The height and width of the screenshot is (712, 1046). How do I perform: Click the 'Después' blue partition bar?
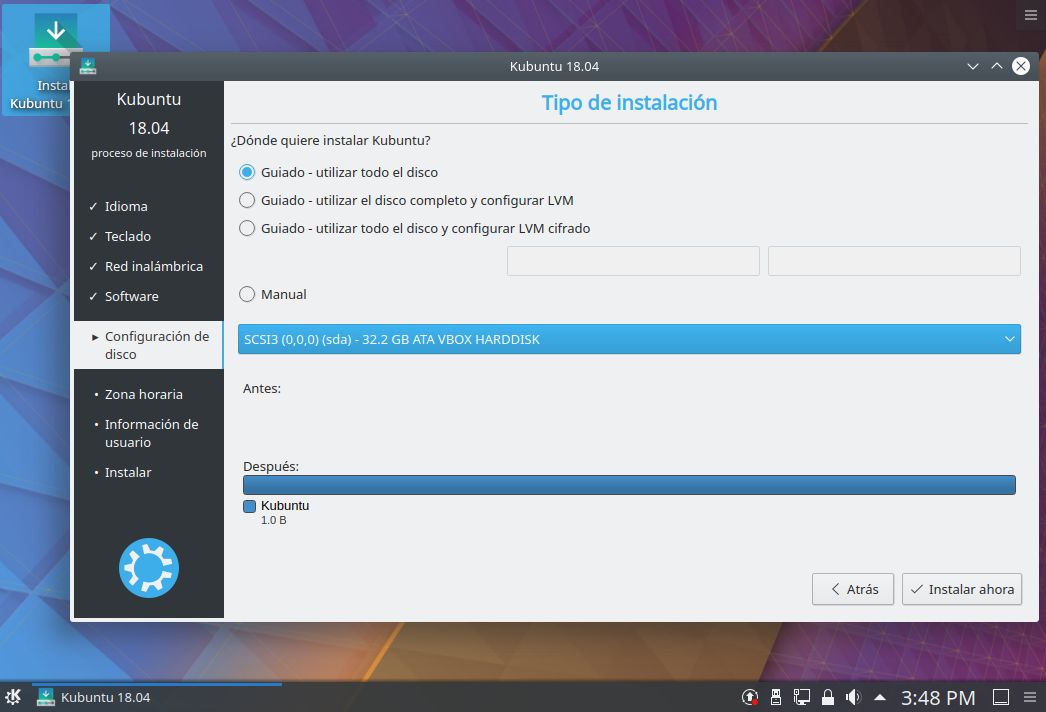(629, 485)
